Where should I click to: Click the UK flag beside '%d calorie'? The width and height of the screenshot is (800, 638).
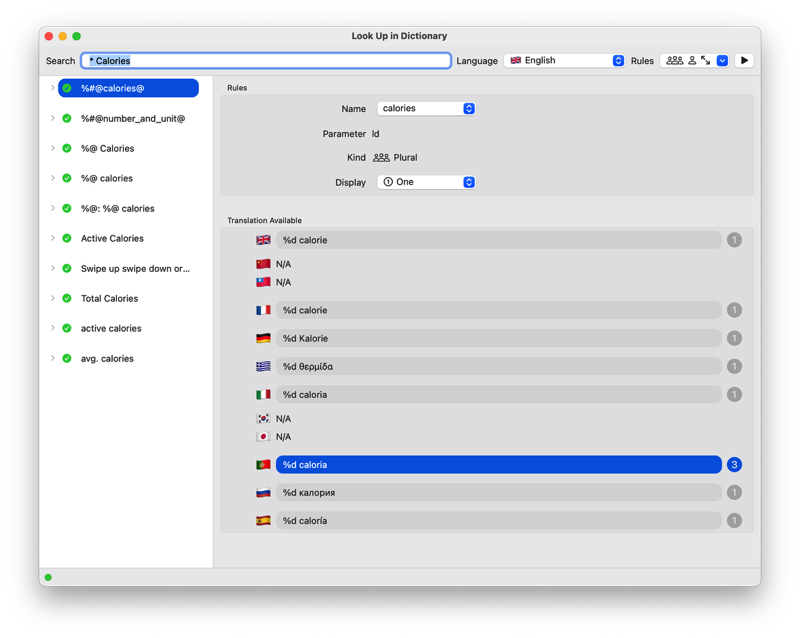click(x=263, y=240)
